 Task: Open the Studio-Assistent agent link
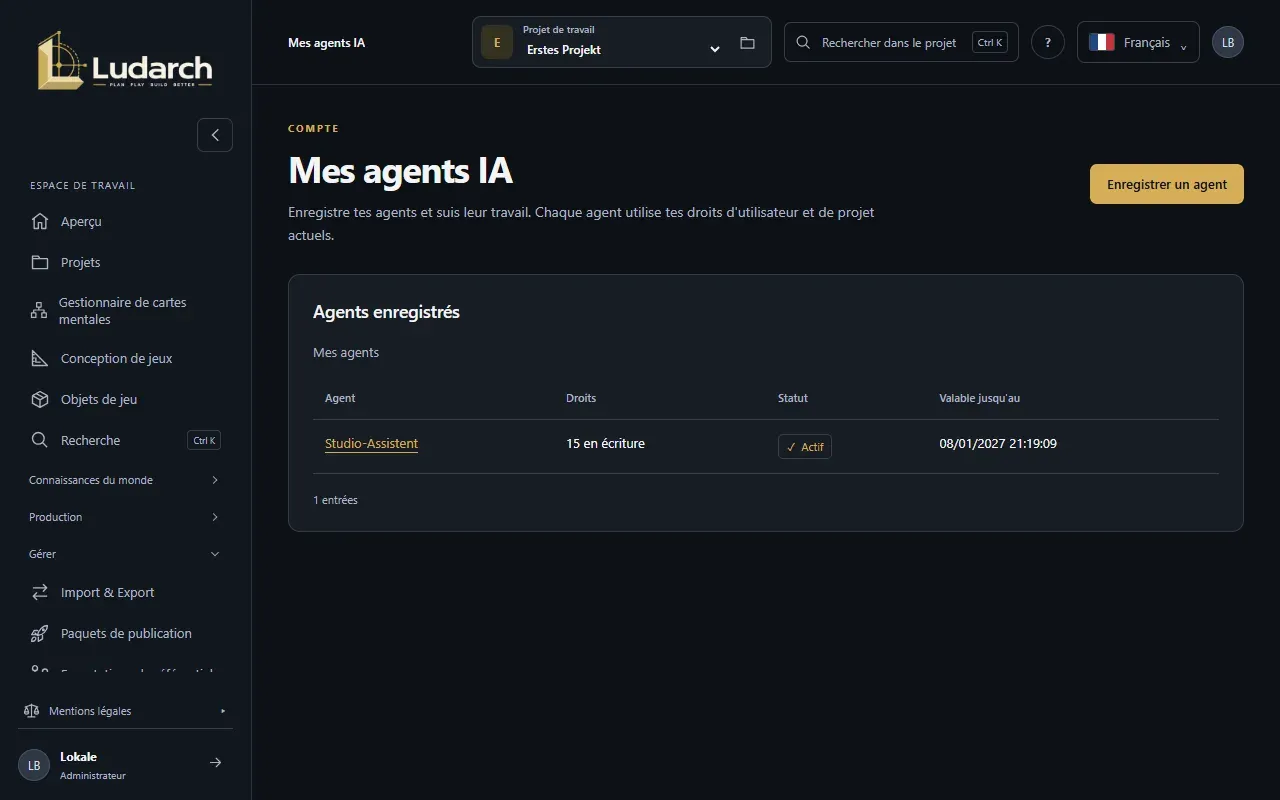click(x=371, y=444)
